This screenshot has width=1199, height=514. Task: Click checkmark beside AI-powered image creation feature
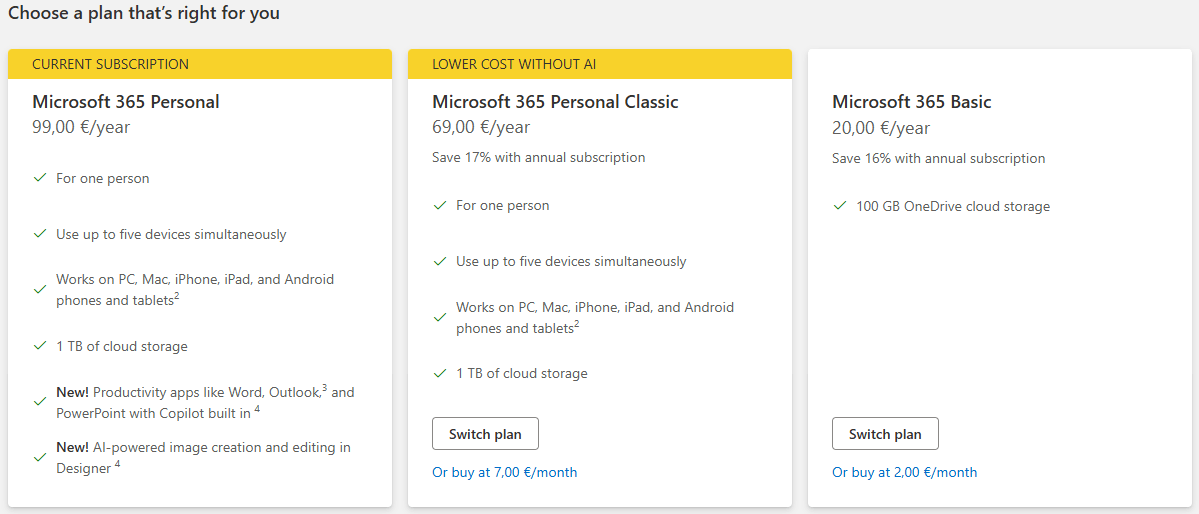click(x=40, y=457)
